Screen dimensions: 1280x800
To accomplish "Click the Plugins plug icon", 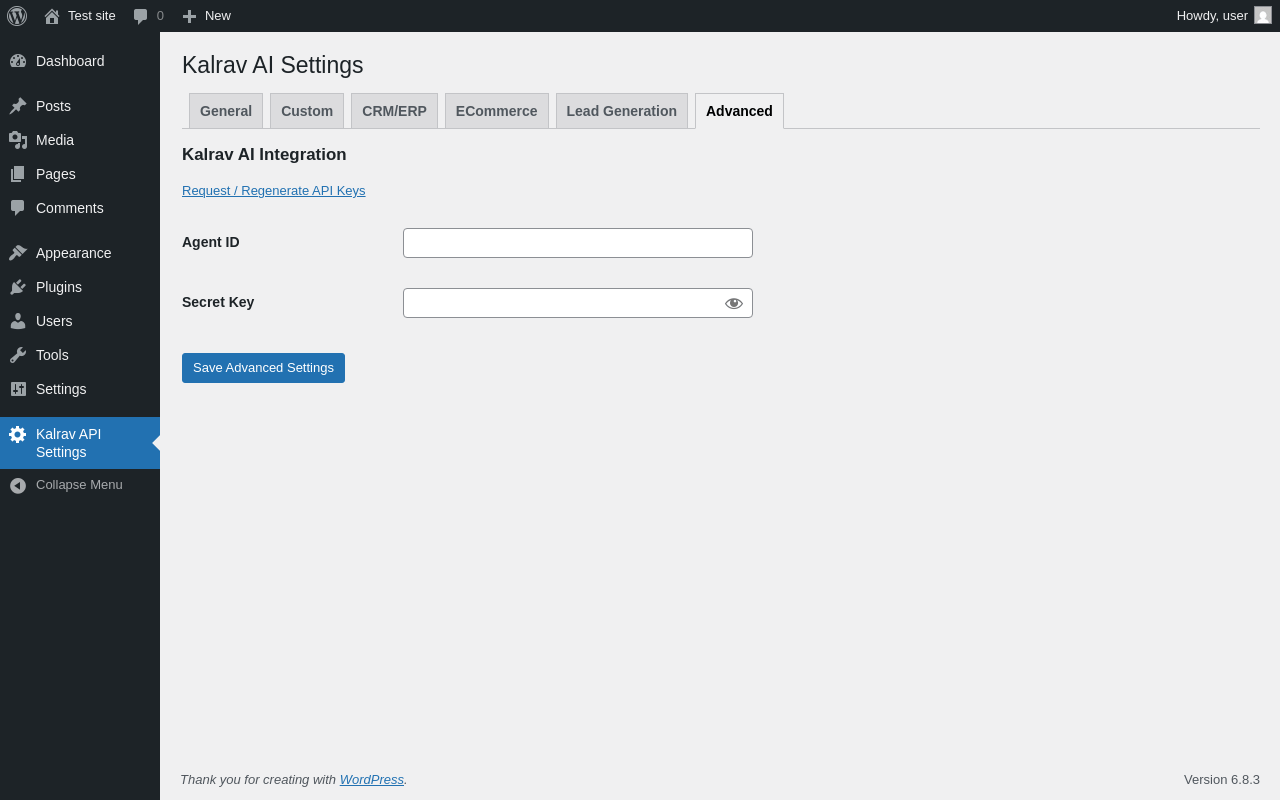I will point(18,287).
